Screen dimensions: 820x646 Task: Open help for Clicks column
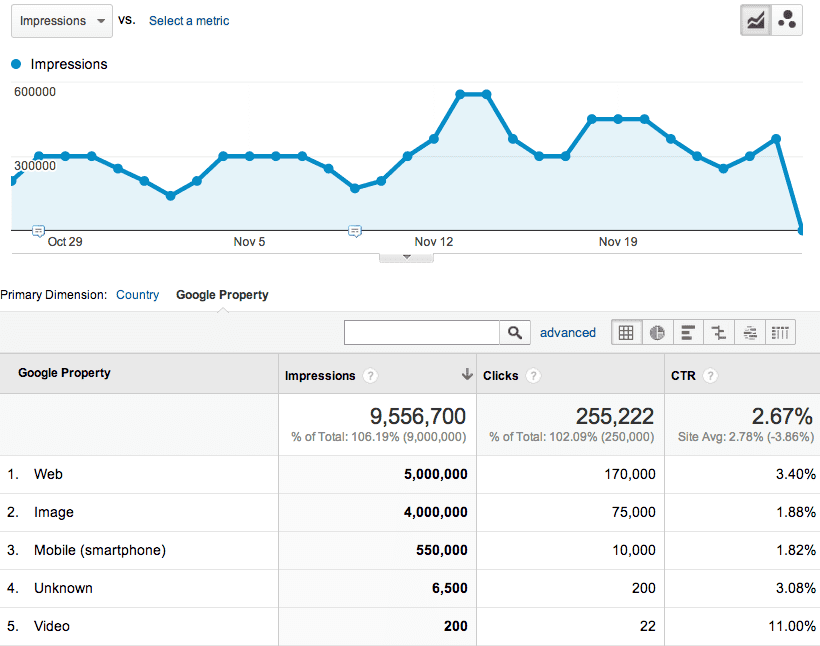click(x=534, y=376)
